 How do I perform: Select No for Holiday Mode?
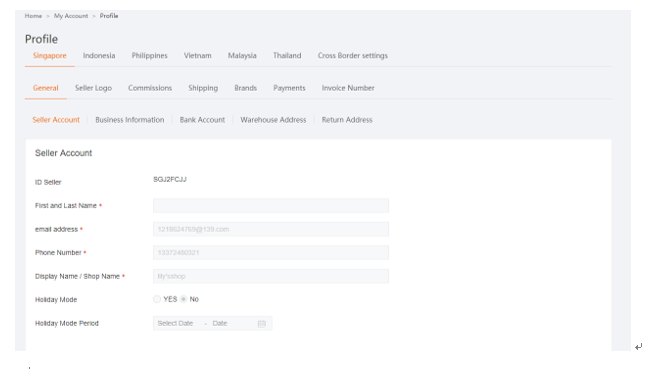[184, 299]
